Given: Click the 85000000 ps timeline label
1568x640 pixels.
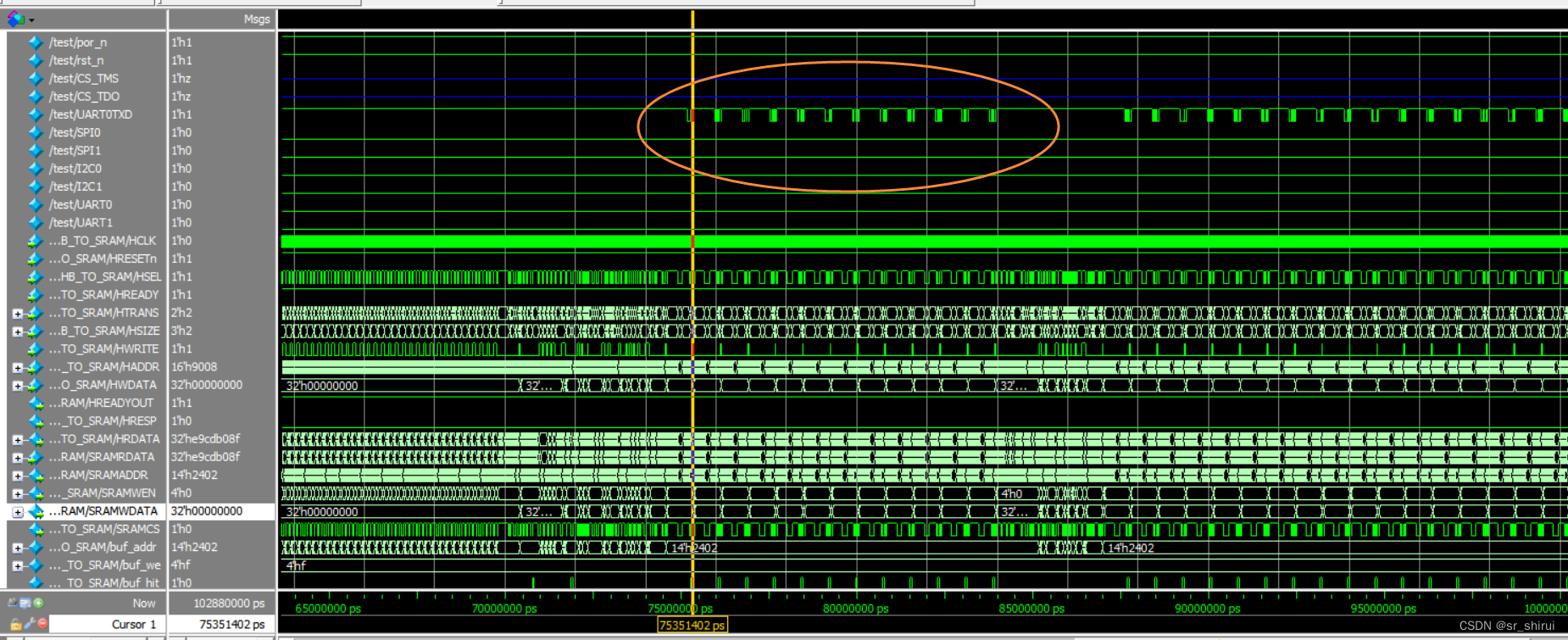Looking at the screenshot, I should click(x=1031, y=609).
